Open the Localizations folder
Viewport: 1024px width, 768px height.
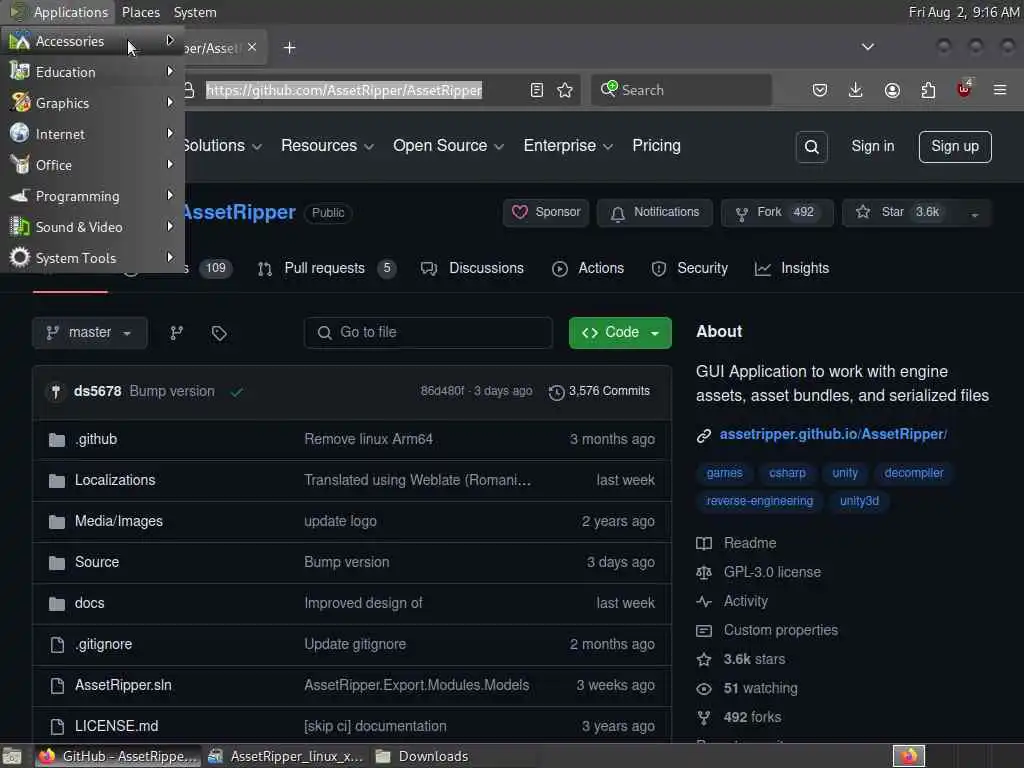point(115,480)
